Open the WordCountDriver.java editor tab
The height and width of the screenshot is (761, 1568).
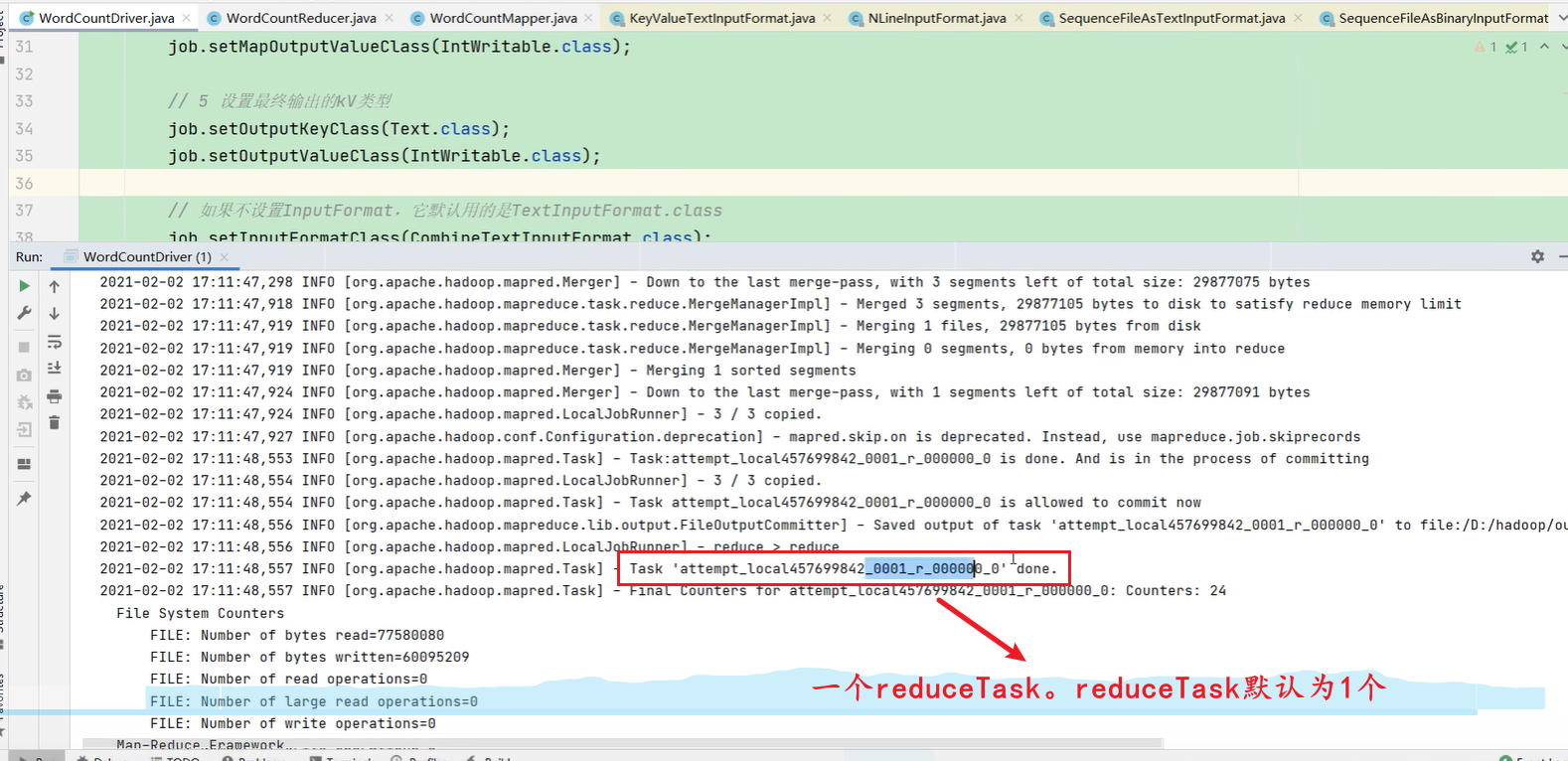106,18
